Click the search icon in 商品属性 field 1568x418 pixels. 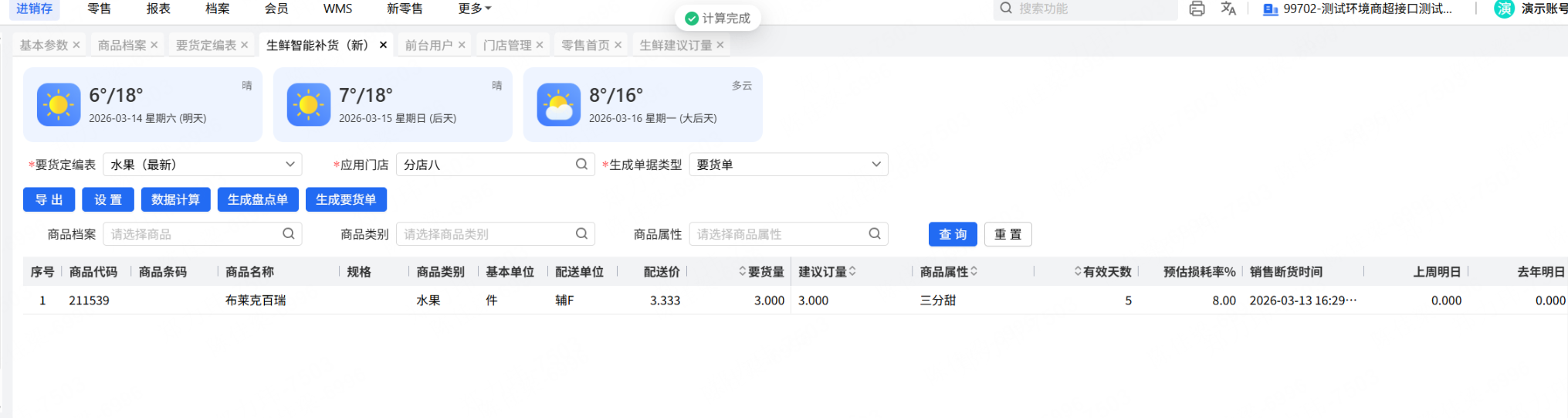point(875,234)
